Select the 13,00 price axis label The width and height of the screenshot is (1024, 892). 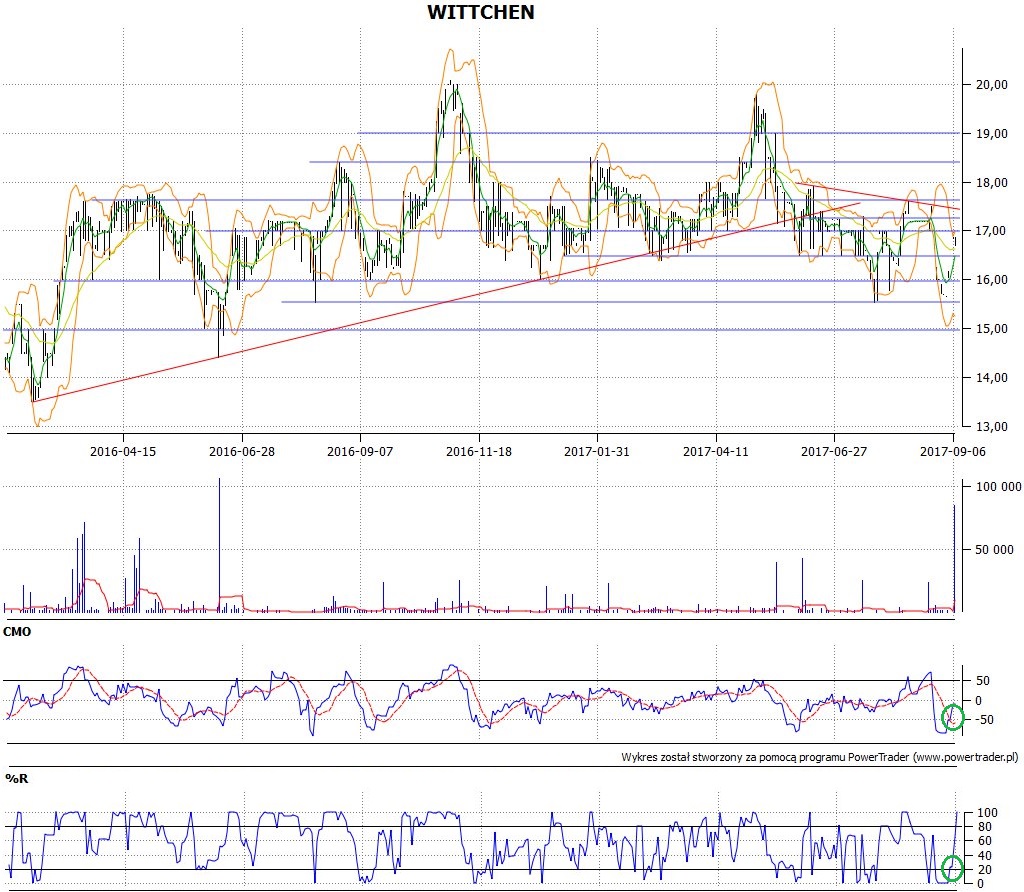tap(991, 426)
